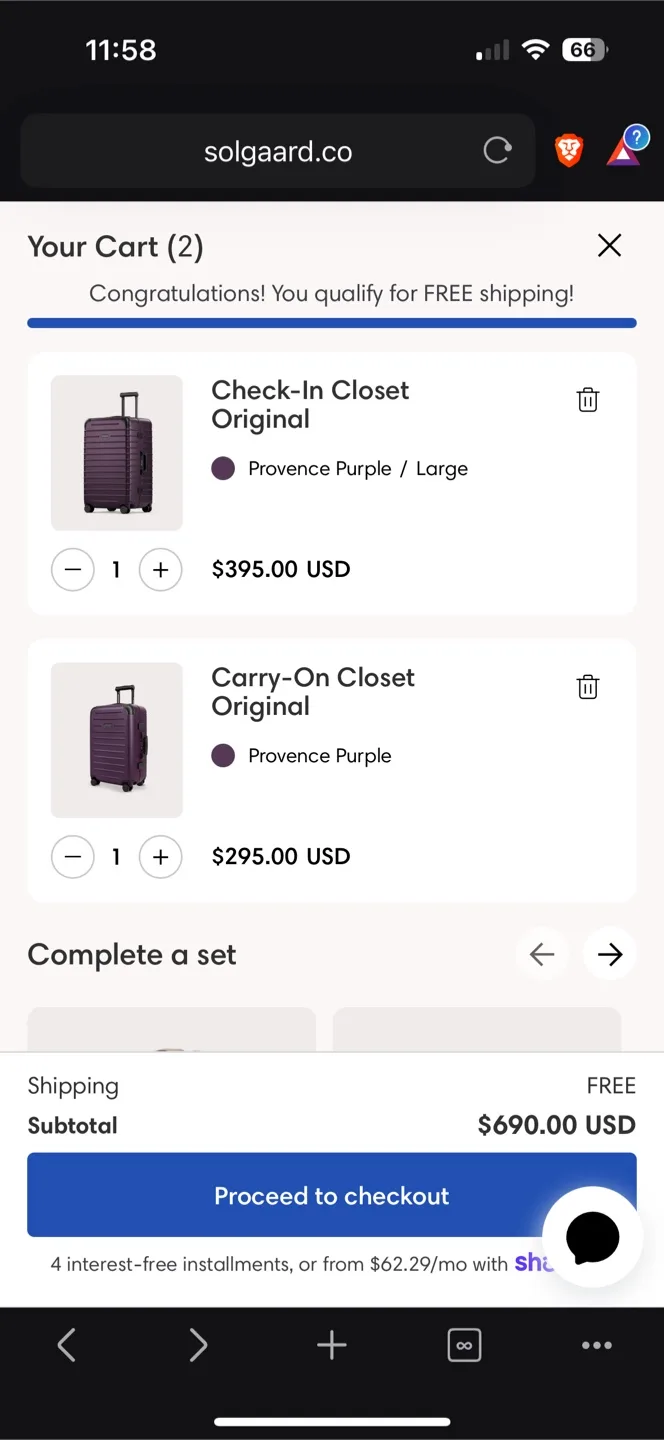The image size is (664, 1440).
Task: Go back in the Complete a set carousel
Action: click(542, 954)
